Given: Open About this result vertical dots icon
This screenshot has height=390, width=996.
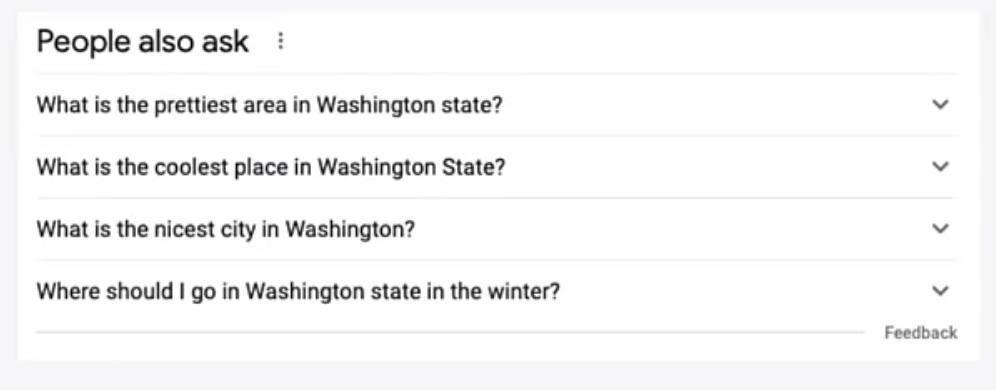Looking at the screenshot, I should click(281, 43).
